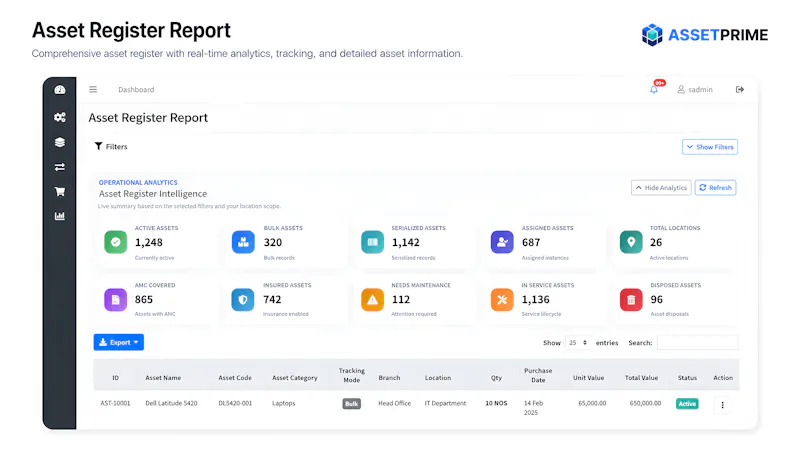The image size is (800, 450).
Task: Sort by the Asset Category column header
Action: [295, 378]
